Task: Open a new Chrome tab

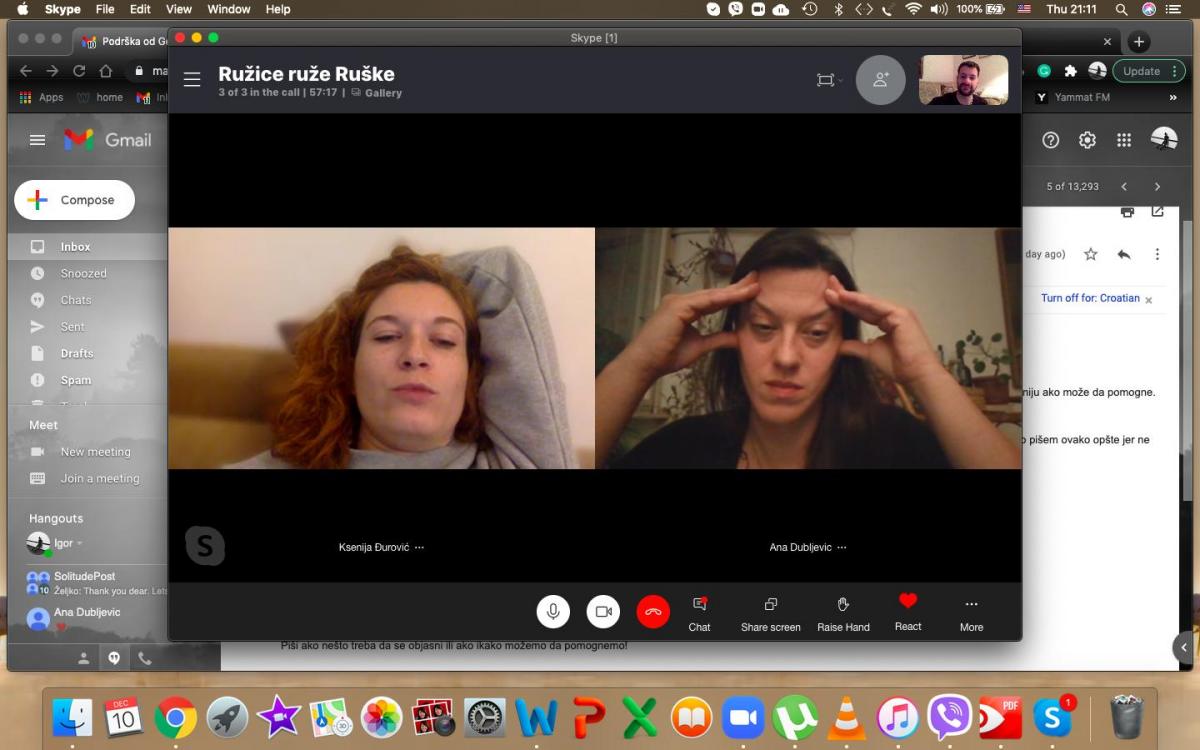Action: tap(1138, 42)
